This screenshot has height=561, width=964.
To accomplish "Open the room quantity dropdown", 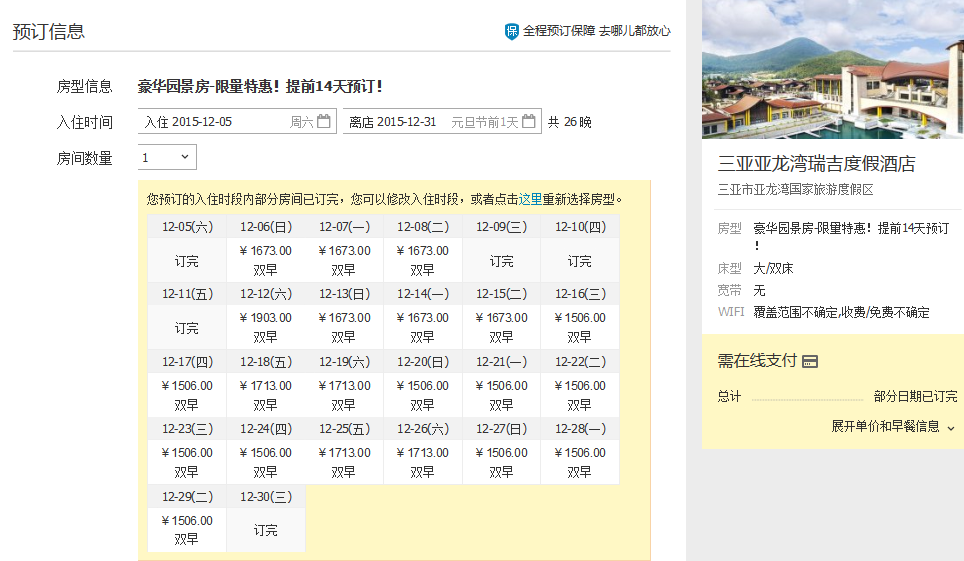I will [x=167, y=157].
